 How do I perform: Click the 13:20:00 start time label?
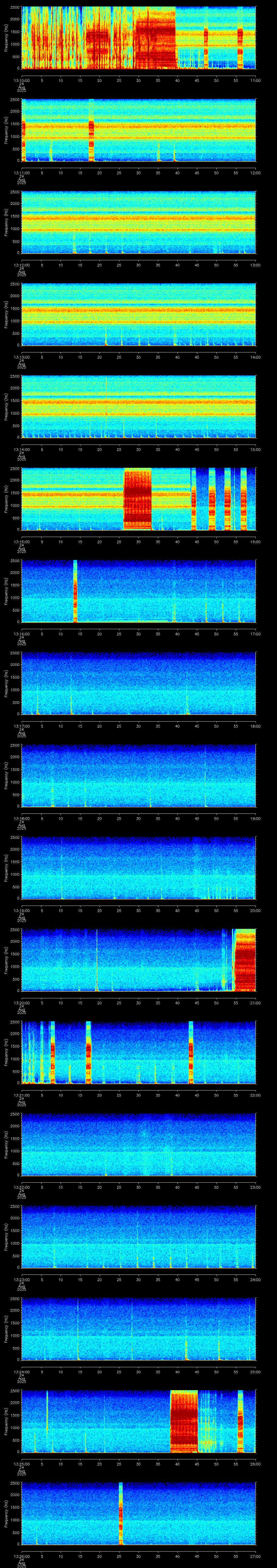[21, 1003]
